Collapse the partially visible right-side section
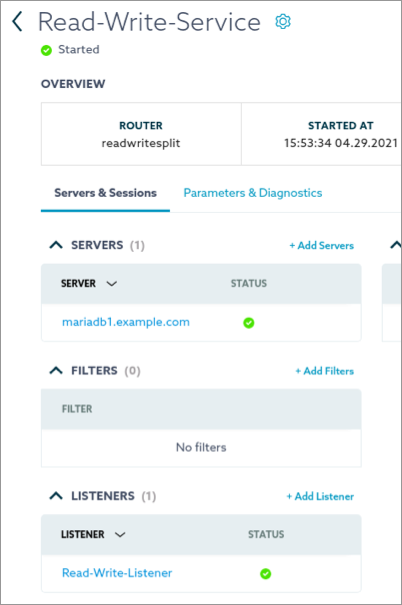Image resolution: width=402 pixels, height=605 pixels. [396, 245]
